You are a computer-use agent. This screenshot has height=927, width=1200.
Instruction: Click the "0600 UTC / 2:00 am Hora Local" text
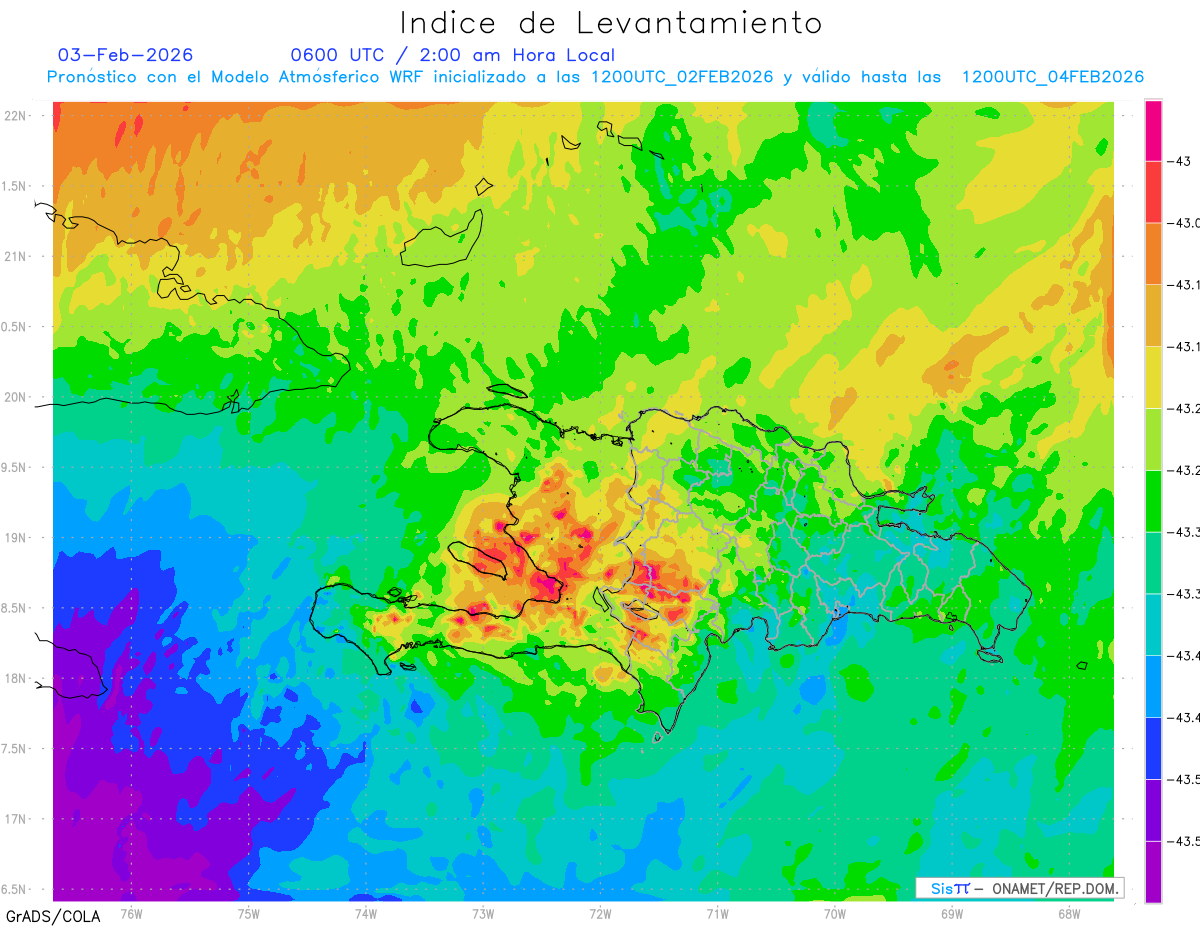(453, 56)
